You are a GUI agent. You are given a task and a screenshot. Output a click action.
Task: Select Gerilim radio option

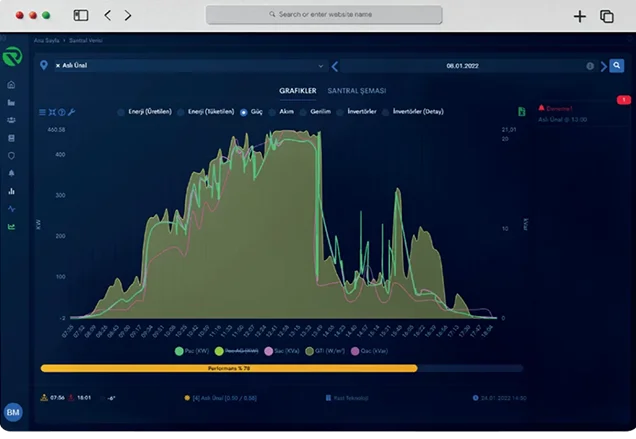click(x=303, y=112)
